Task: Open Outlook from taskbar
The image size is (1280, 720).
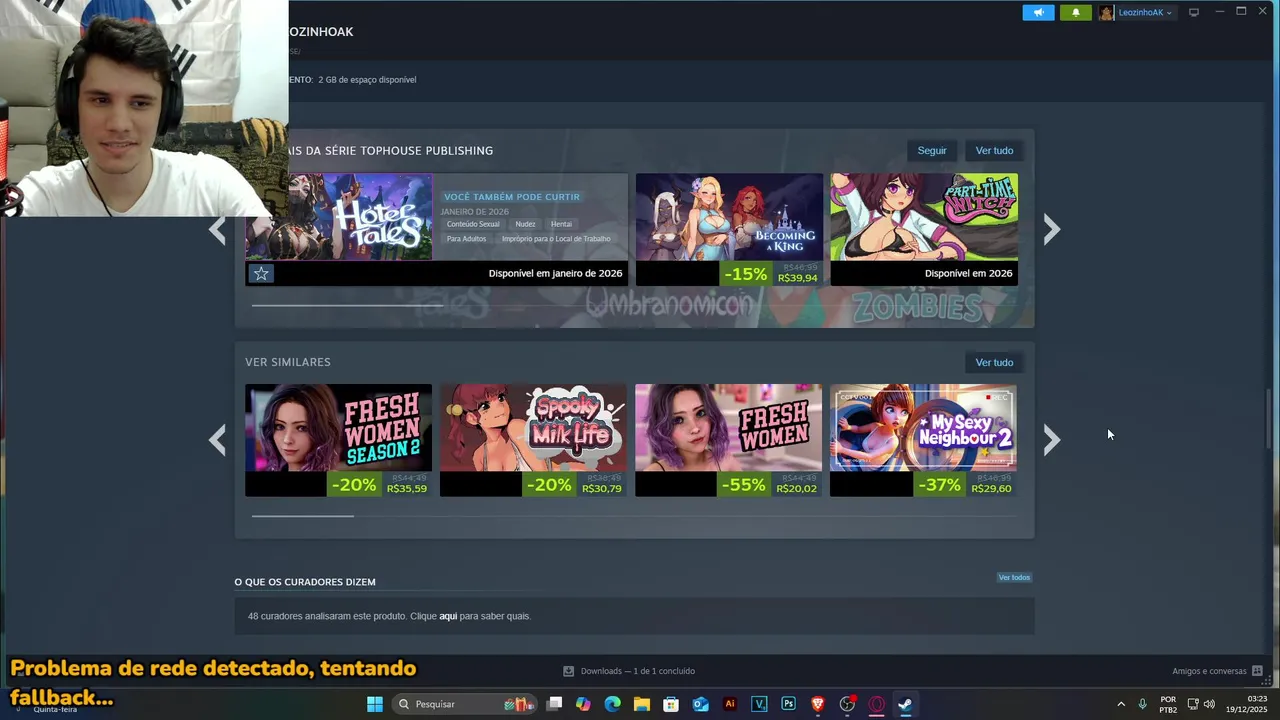Action: click(x=701, y=704)
